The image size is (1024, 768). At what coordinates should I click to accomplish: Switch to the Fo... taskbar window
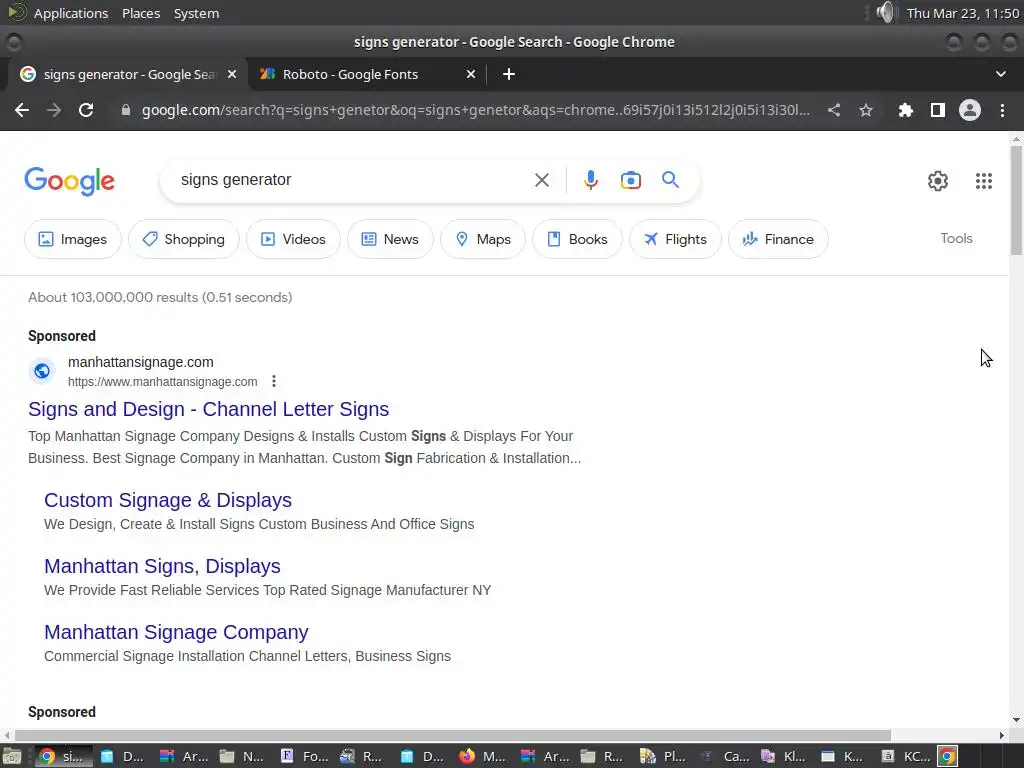[305, 756]
